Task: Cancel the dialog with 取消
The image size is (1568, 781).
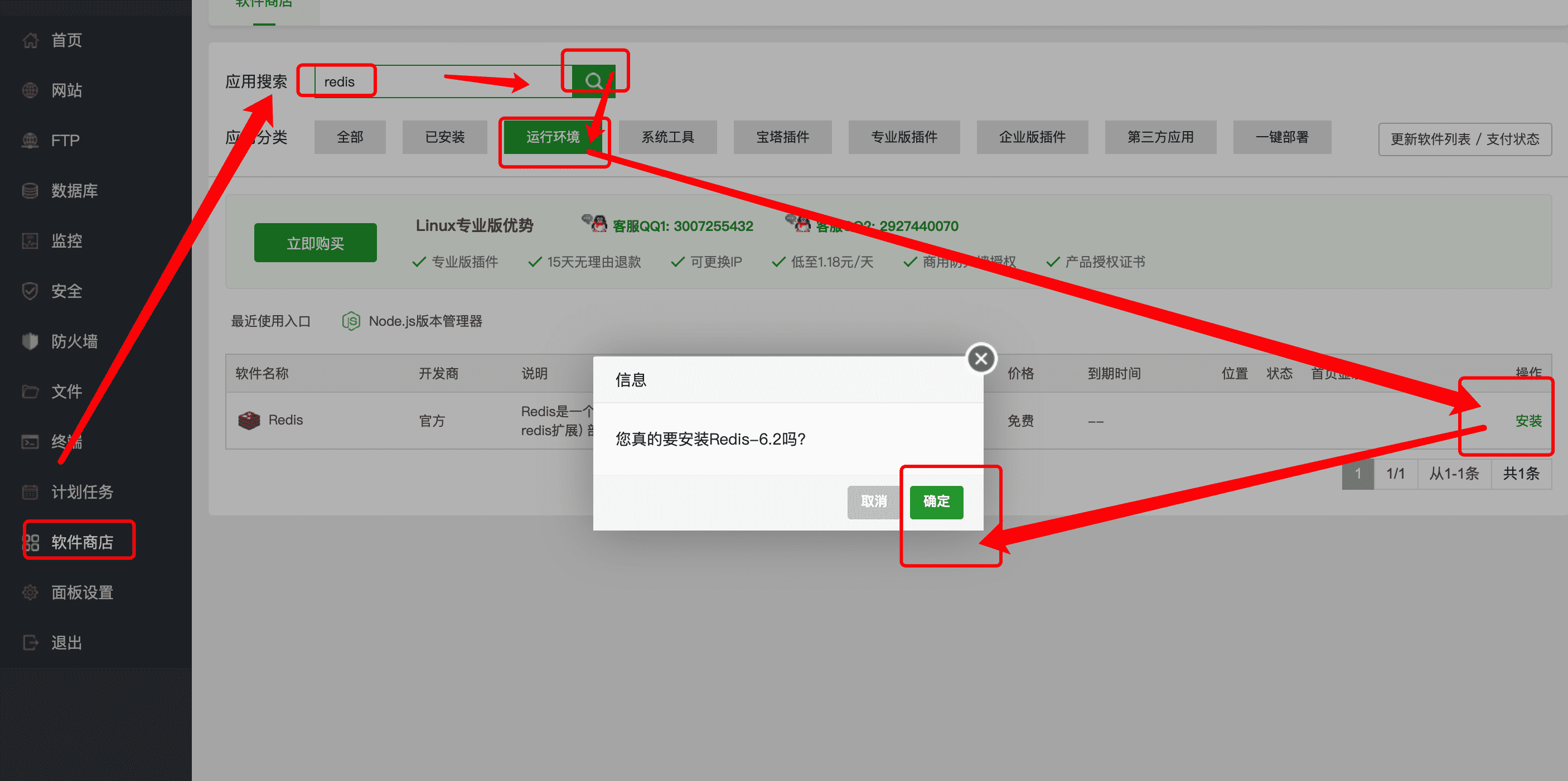Action: (873, 502)
